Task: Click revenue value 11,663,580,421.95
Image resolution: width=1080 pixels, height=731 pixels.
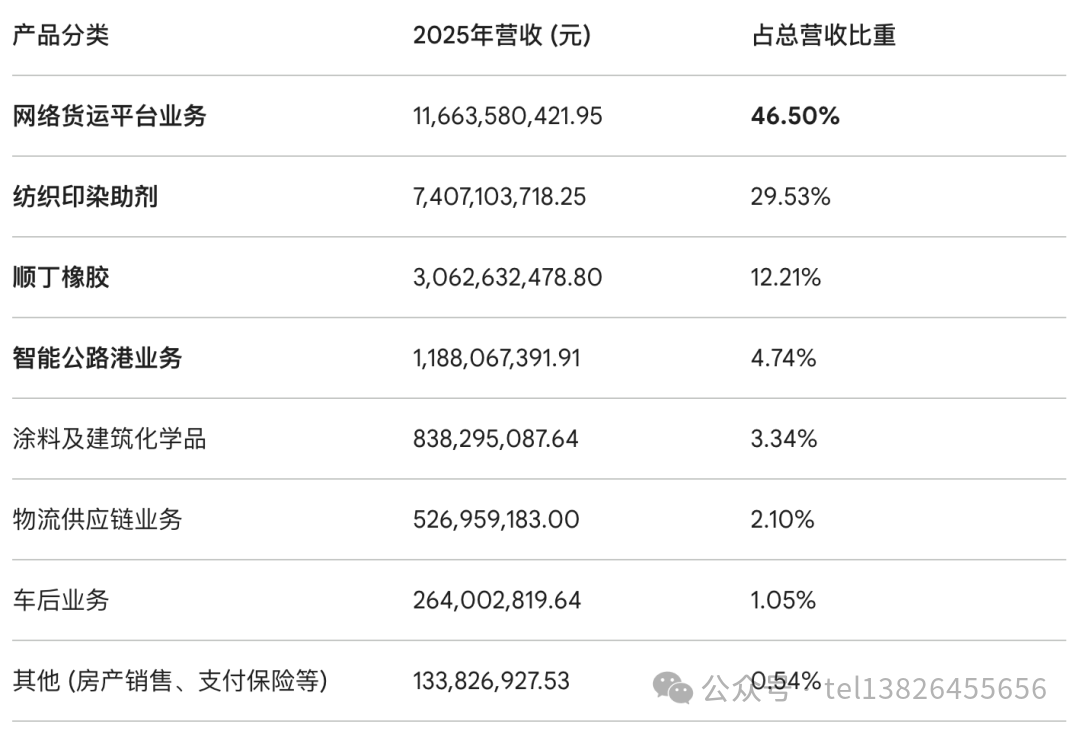Action: [508, 116]
